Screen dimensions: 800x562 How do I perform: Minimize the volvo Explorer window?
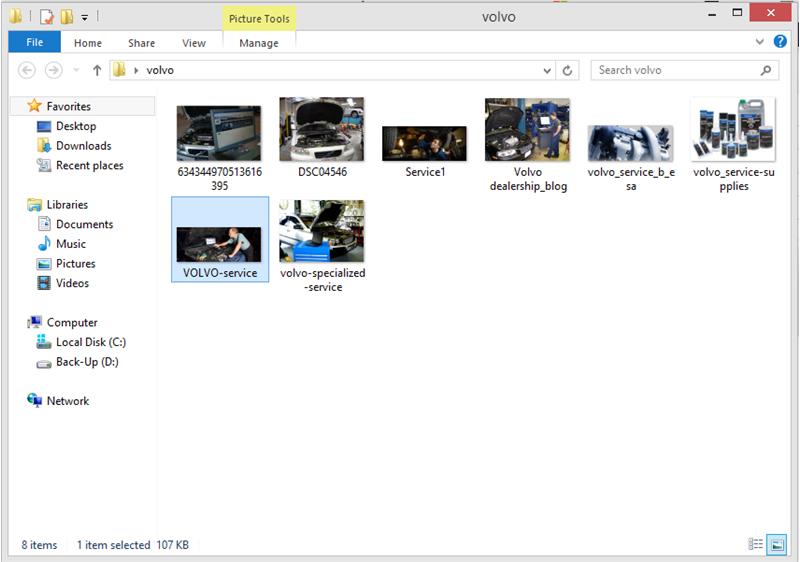(x=712, y=14)
